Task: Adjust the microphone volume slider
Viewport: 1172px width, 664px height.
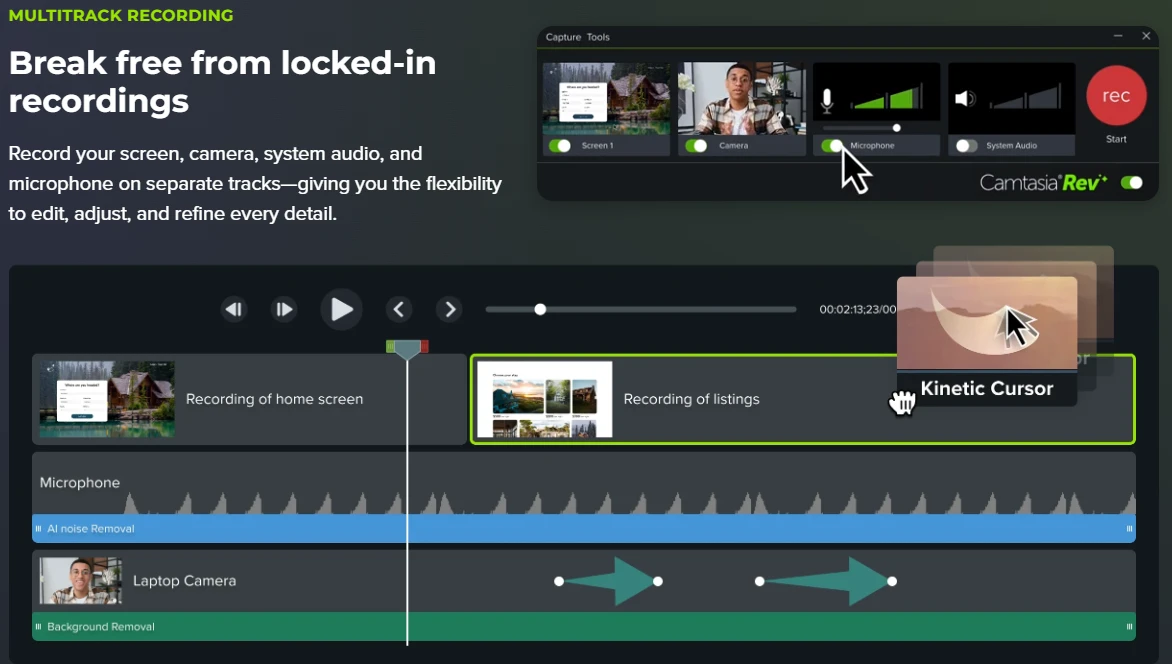Action: coord(896,128)
